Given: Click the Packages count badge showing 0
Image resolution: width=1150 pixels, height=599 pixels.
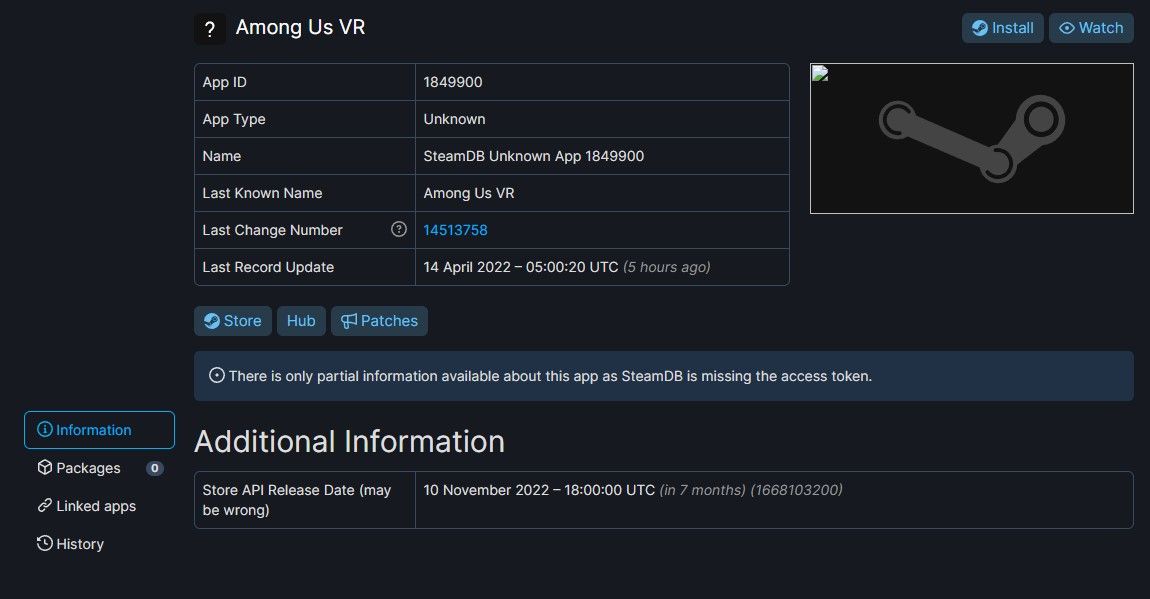Looking at the screenshot, I should [154, 468].
